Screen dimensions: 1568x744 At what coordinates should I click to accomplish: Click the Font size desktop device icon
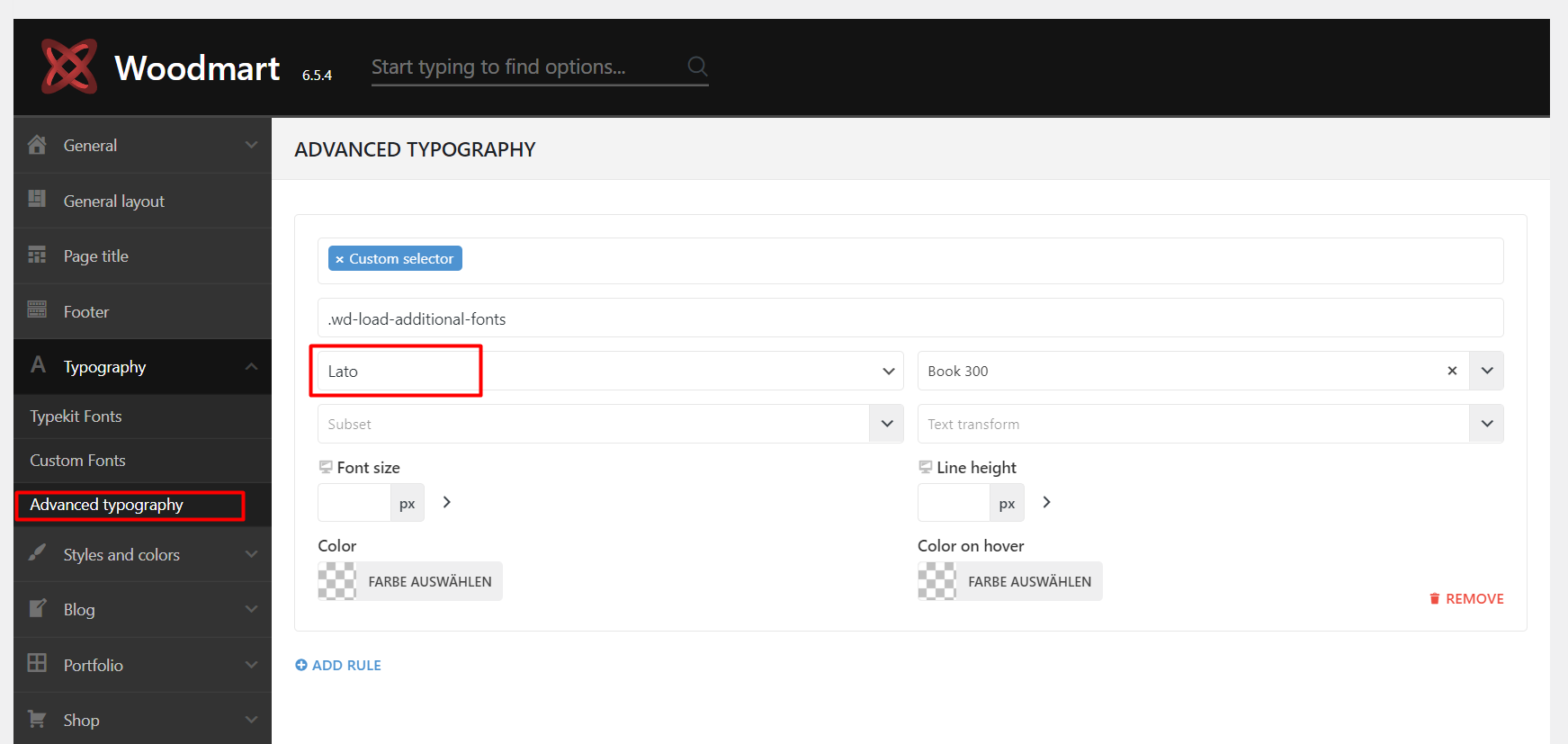coord(326,467)
